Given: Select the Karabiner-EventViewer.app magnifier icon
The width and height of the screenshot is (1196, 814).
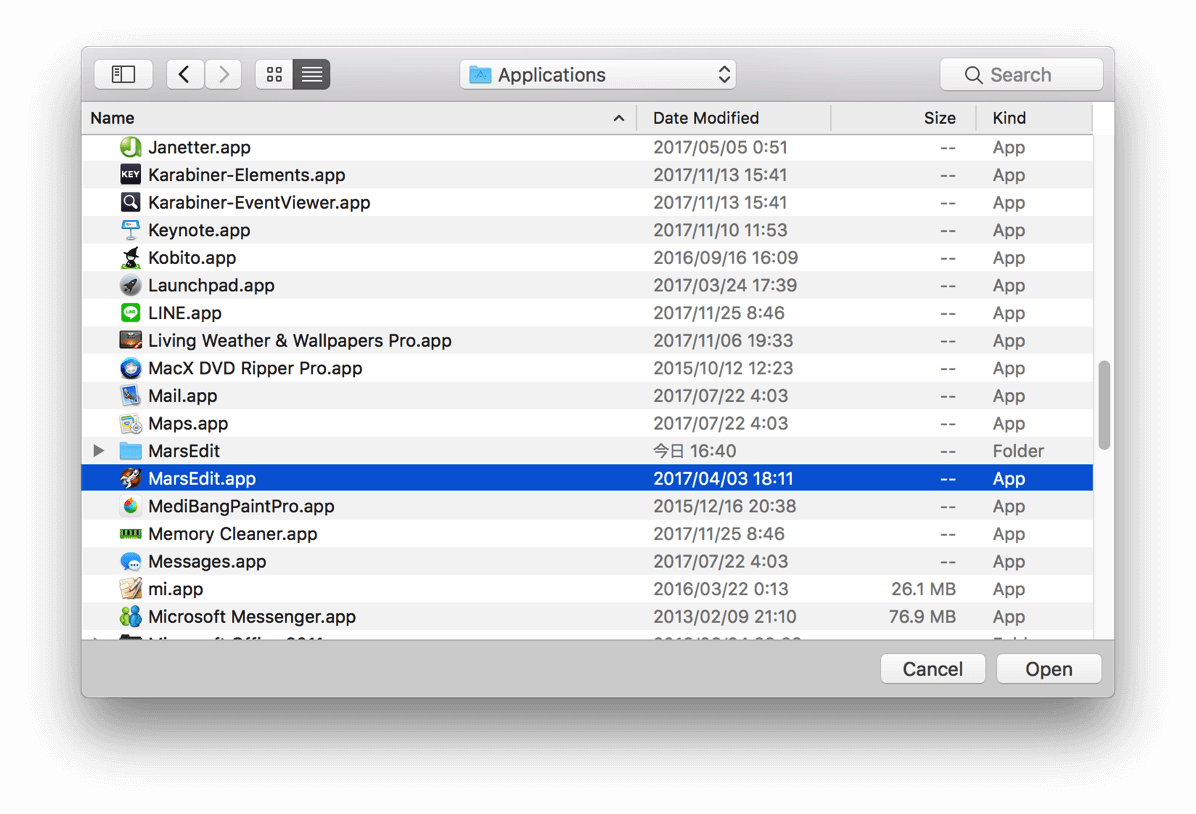Looking at the screenshot, I should (130, 202).
